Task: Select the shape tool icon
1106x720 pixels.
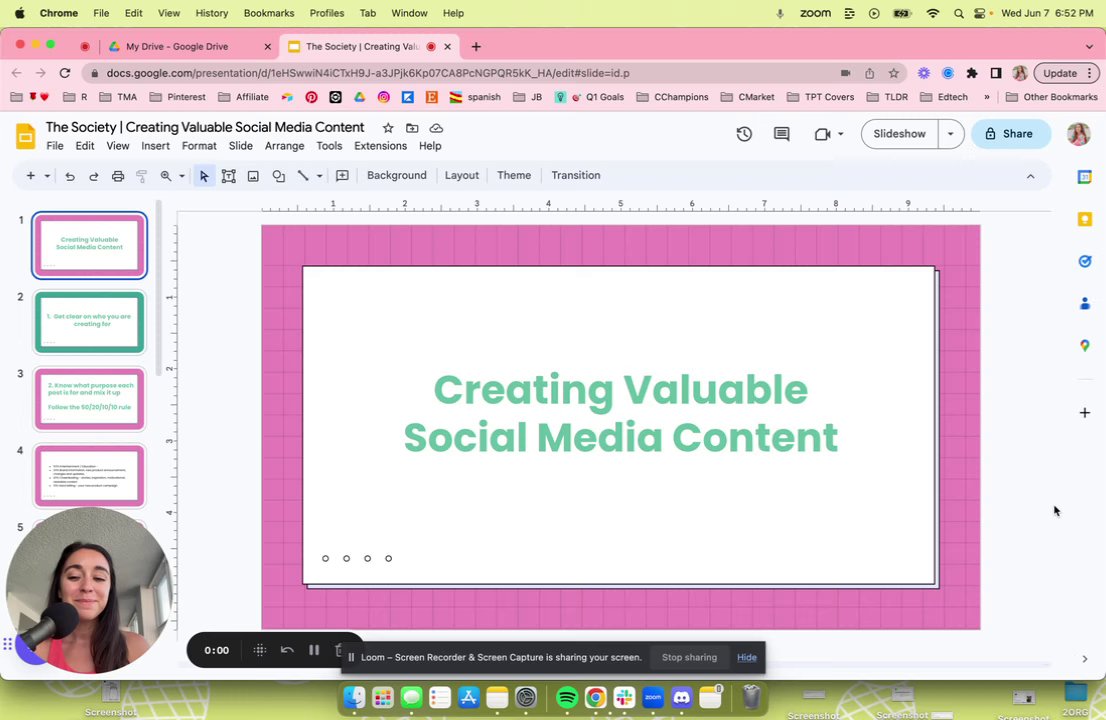Action: [278, 176]
